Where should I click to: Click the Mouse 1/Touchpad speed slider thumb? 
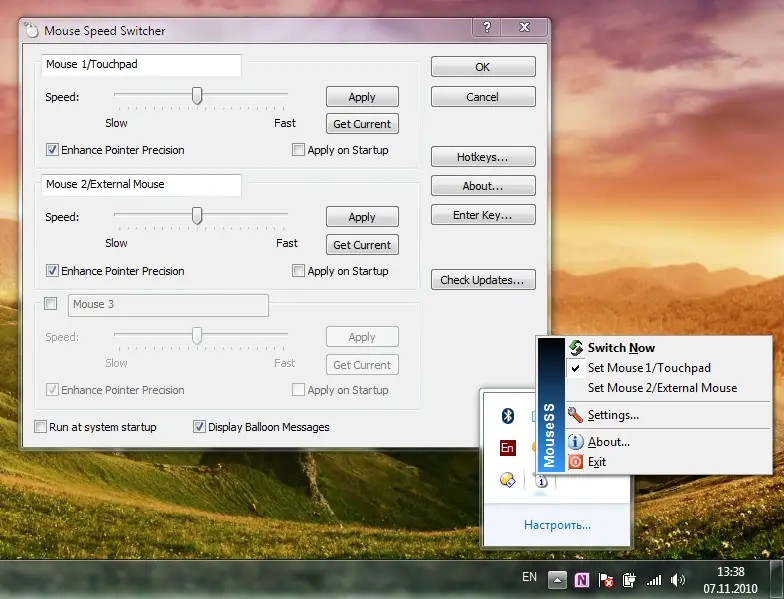click(x=197, y=96)
